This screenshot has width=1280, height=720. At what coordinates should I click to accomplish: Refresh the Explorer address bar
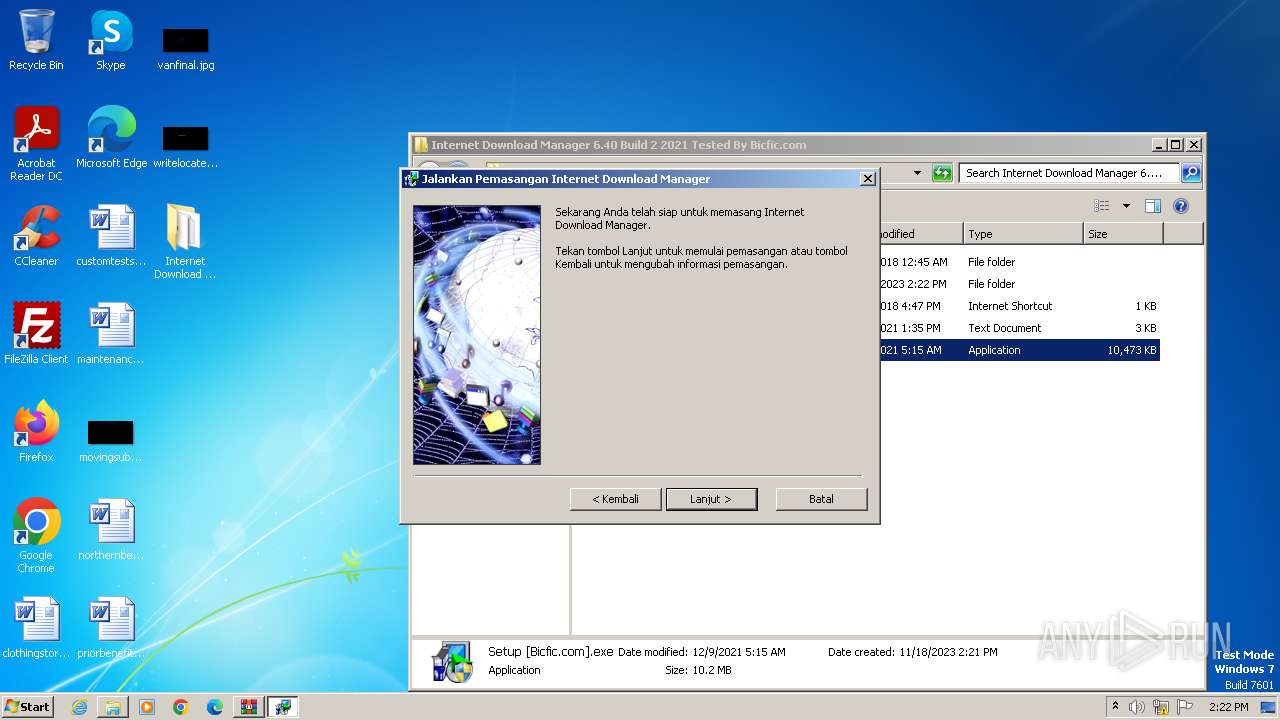tap(942, 173)
